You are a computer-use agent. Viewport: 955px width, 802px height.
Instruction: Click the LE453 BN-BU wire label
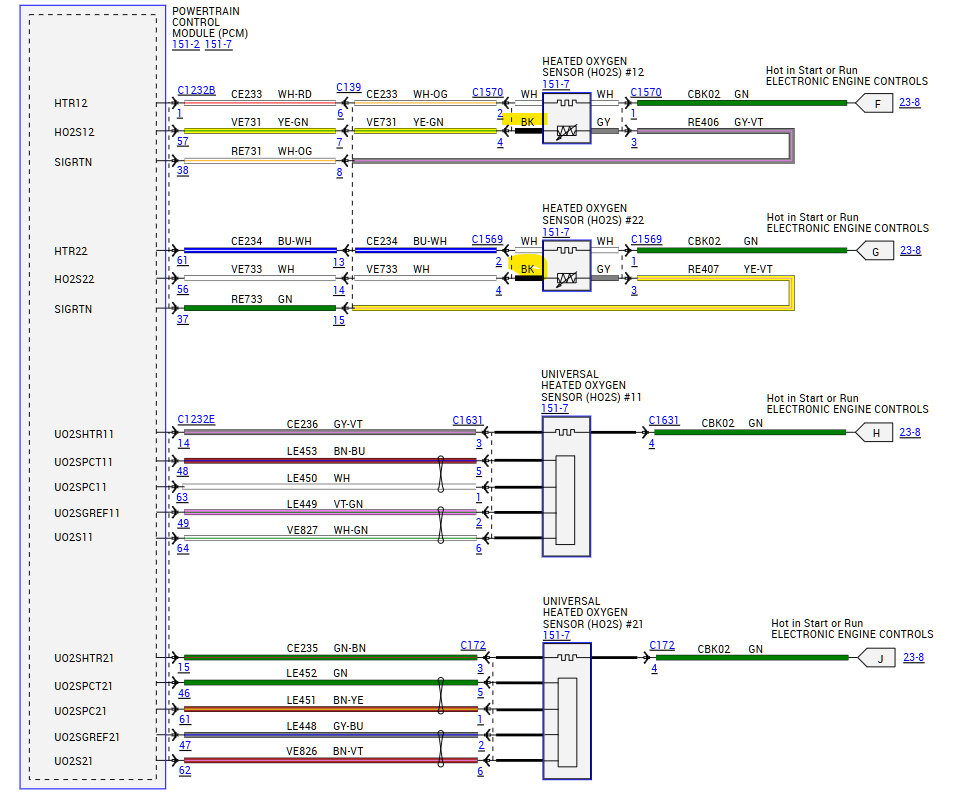click(326, 451)
